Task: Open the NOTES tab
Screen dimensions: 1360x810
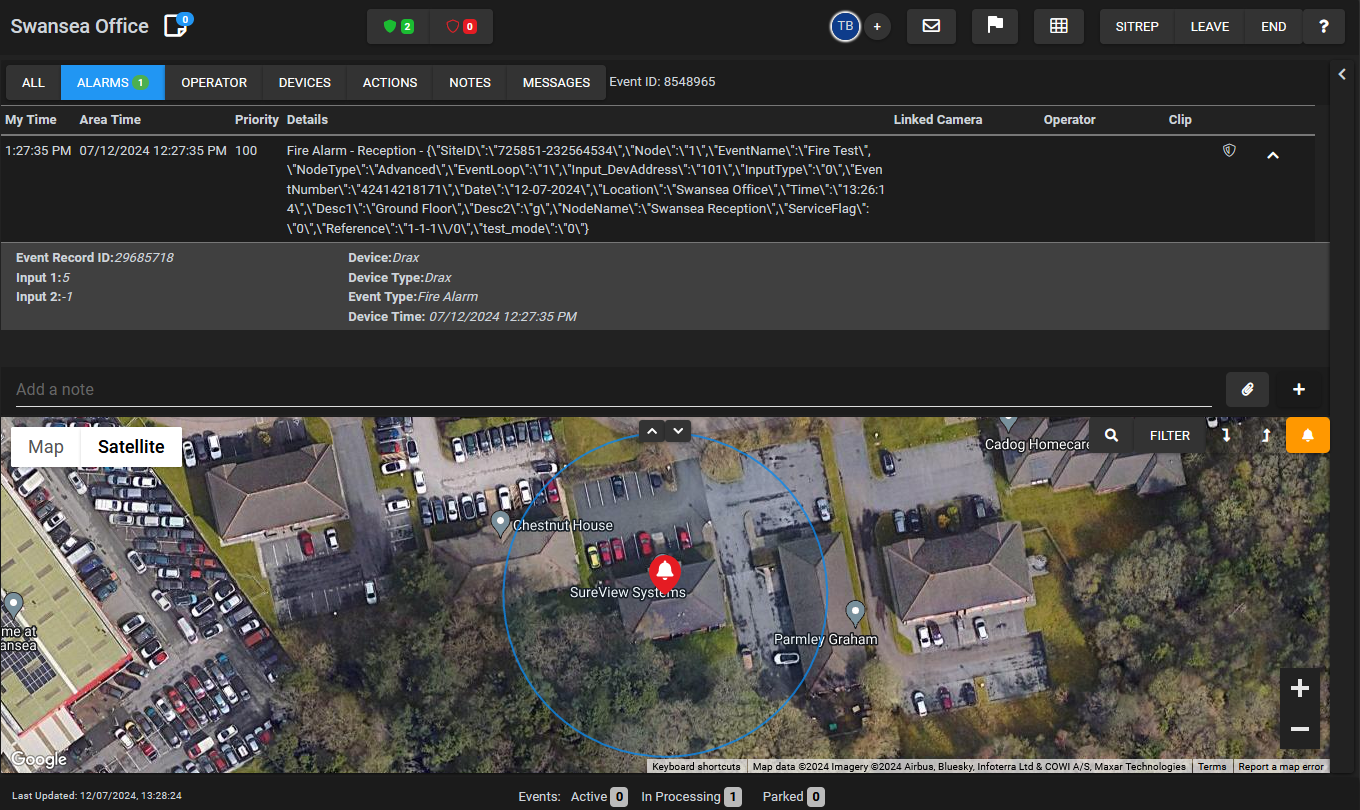Action: 470,82
